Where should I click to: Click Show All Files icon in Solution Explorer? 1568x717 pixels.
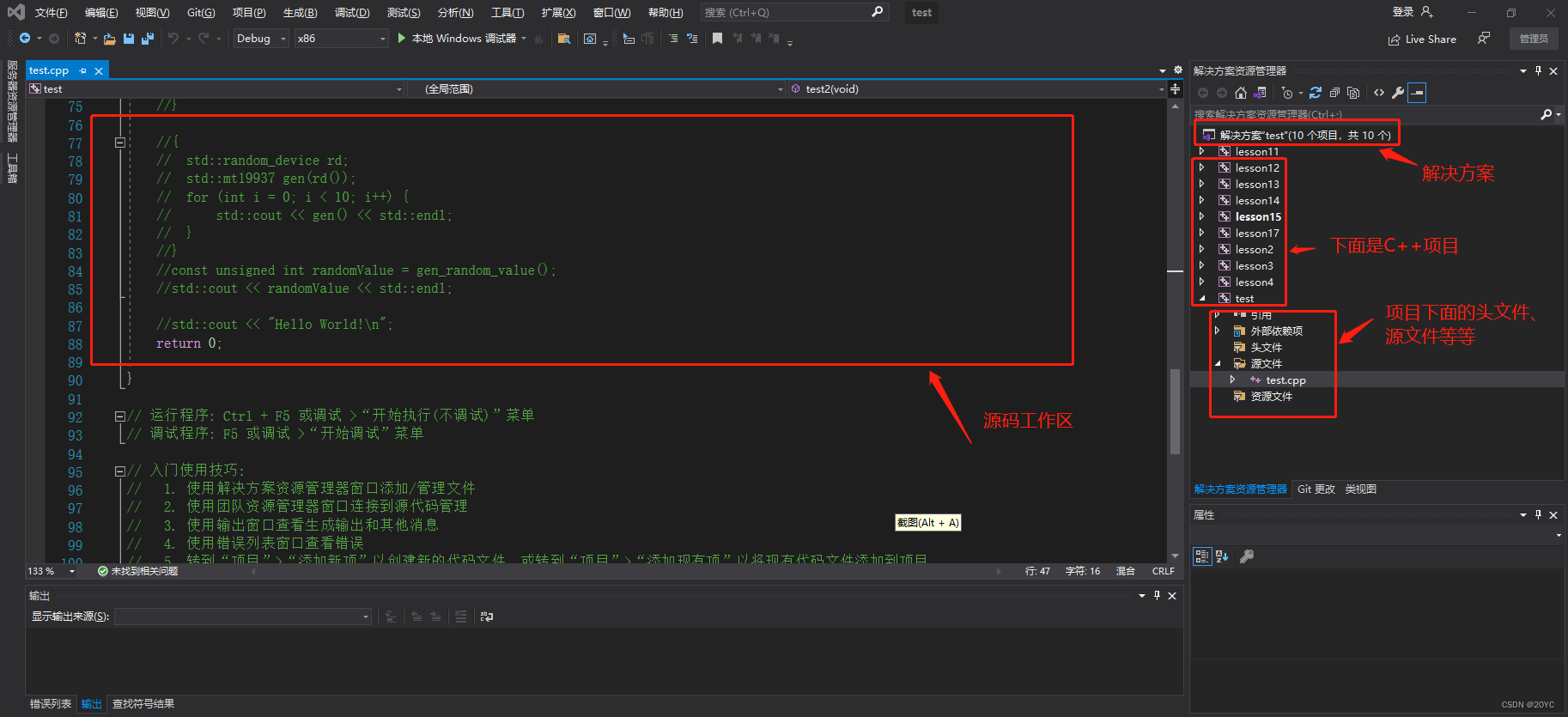[1353, 93]
